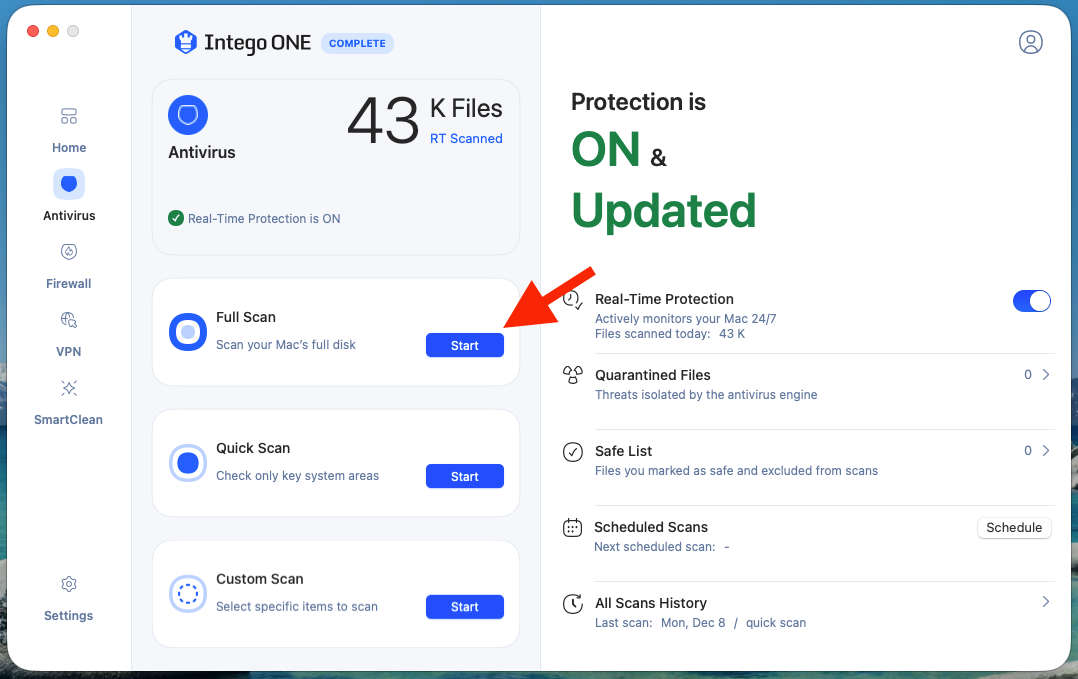Click the COMPLETE plan badge
The image size is (1078, 679).
point(358,43)
